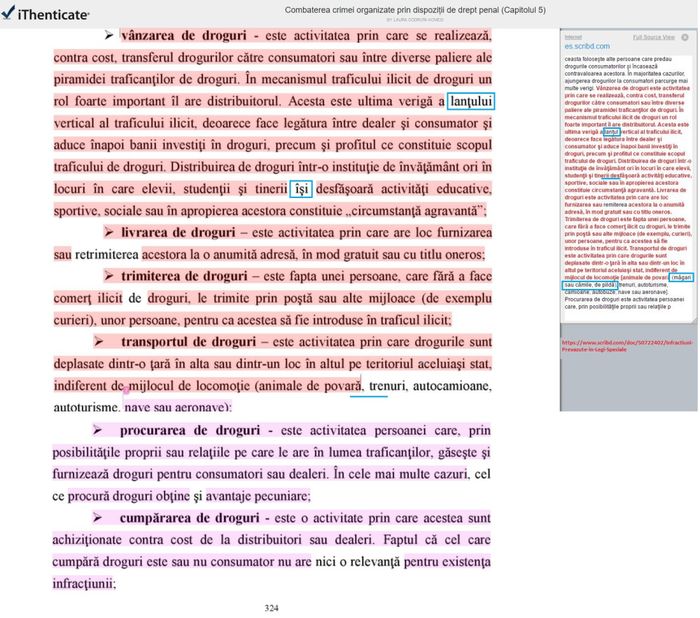
Task: Click the arrow bullet before trimiterea de droguri
Action: click(x=109, y=276)
